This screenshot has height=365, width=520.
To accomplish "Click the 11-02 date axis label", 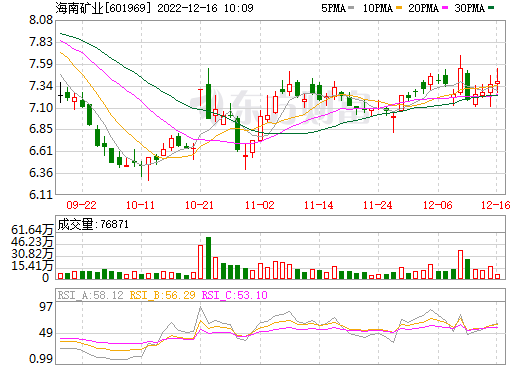I will [259, 205].
